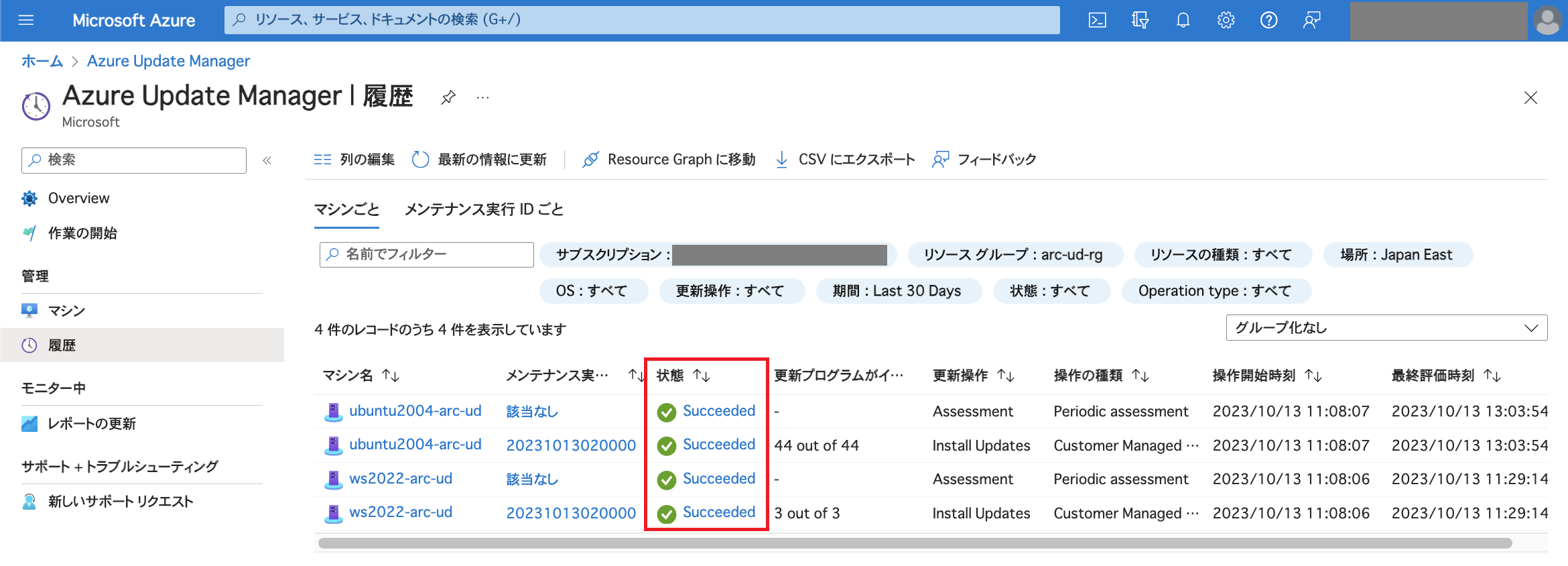Open the グループ化なし dropdown
The height and width of the screenshot is (566, 1568).
(x=1386, y=328)
